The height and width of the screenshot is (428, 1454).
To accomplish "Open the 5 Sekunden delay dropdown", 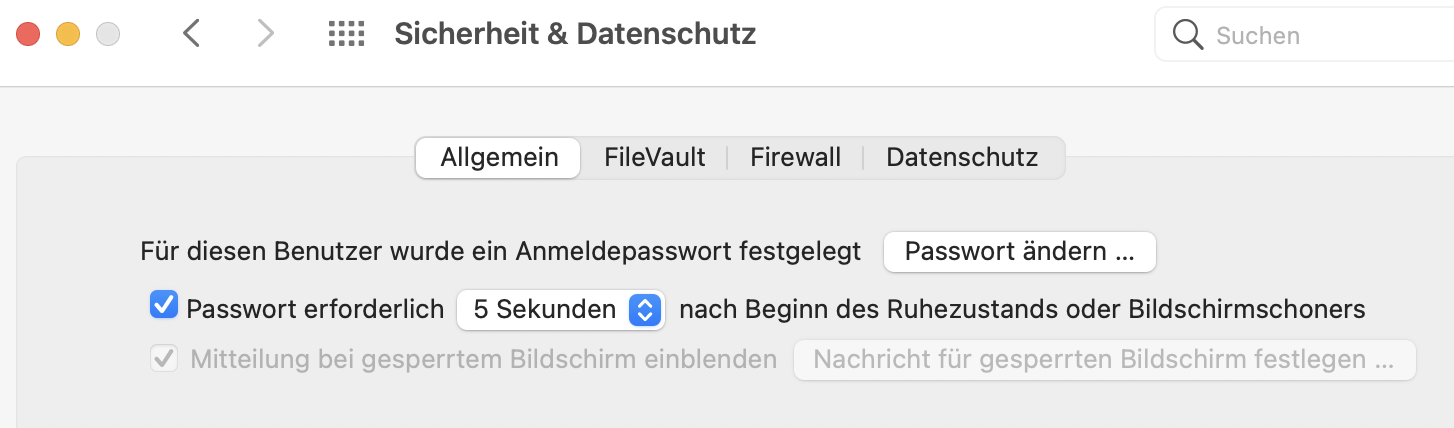I will [560, 310].
